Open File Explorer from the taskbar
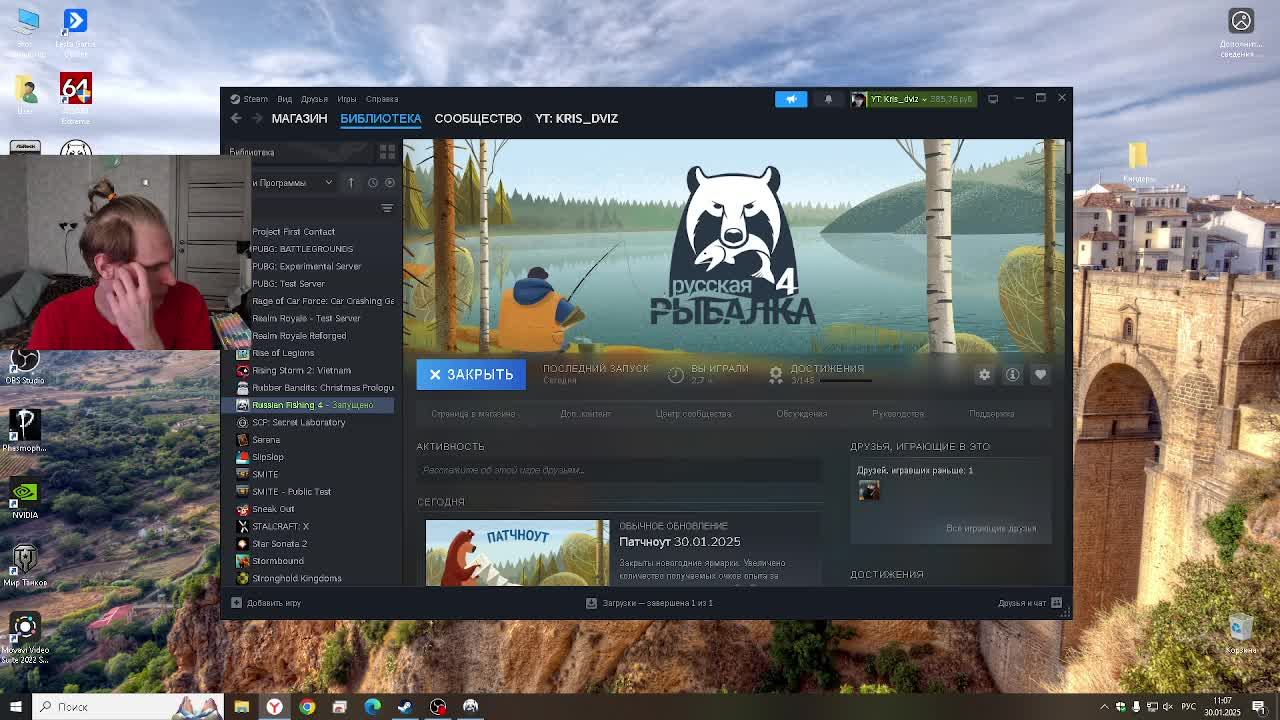The height and width of the screenshot is (720, 1280). [x=241, y=706]
